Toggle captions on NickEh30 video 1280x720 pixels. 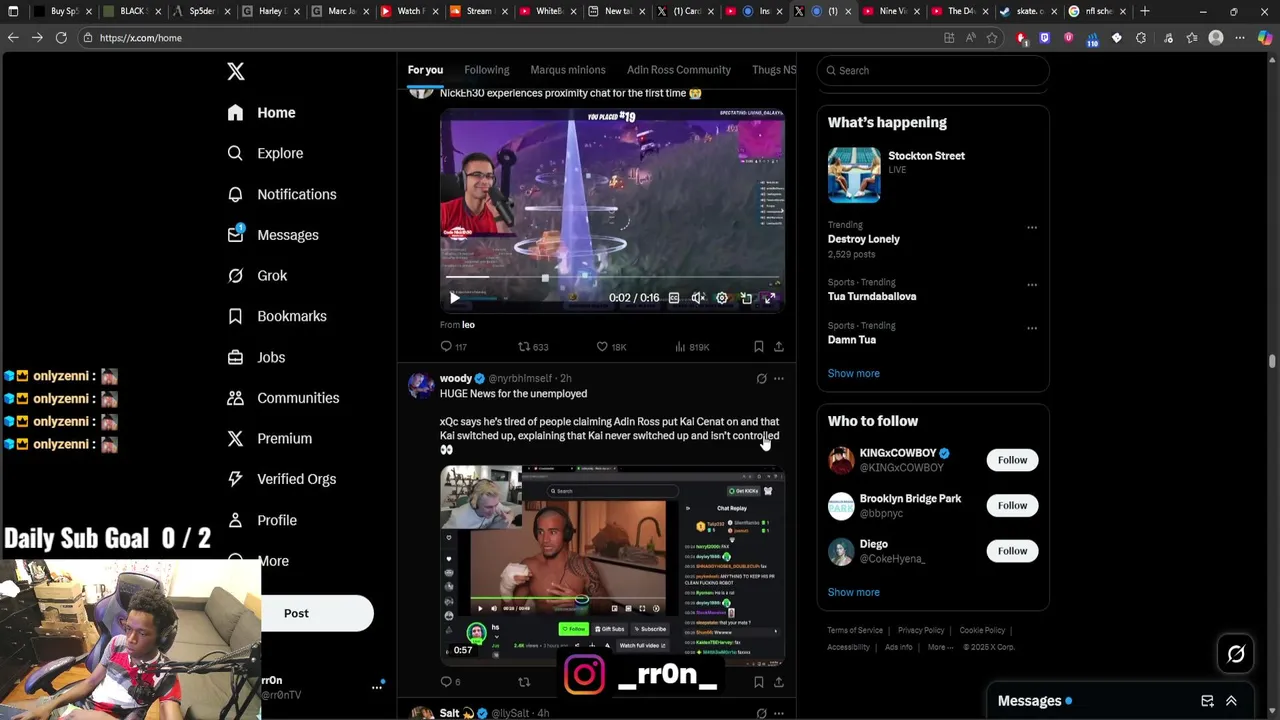point(674,298)
